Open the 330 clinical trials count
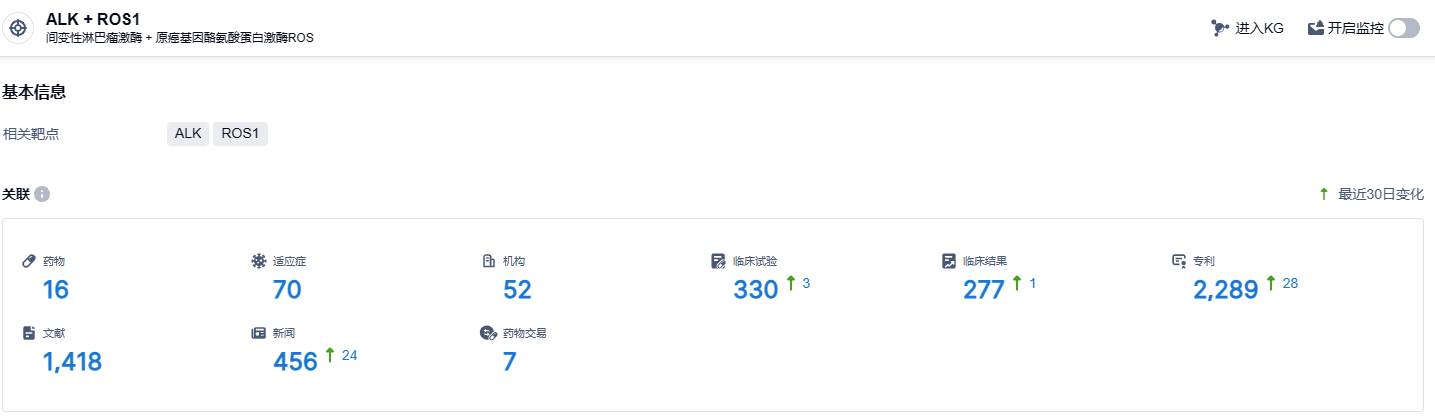Image resolution: width=1435 pixels, height=419 pixels. (755, 290)
